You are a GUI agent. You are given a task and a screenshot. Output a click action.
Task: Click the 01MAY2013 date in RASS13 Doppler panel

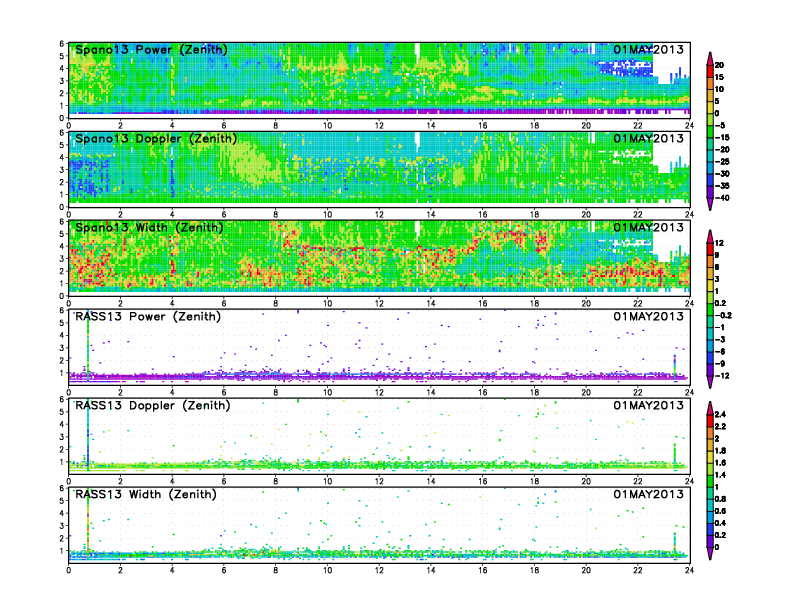[649, 405]
